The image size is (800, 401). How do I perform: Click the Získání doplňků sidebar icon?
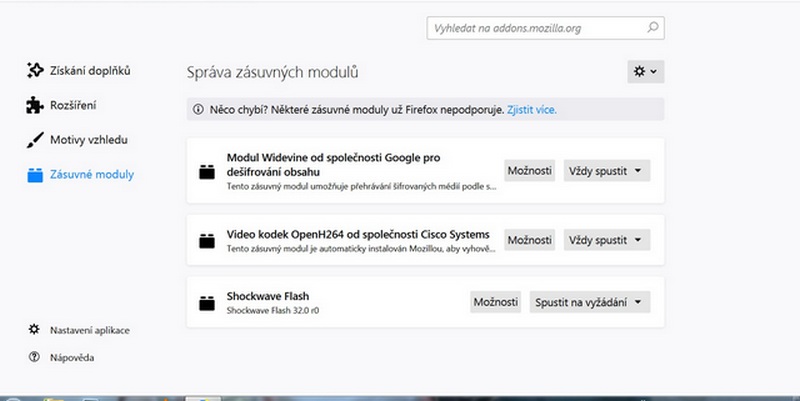36,71
